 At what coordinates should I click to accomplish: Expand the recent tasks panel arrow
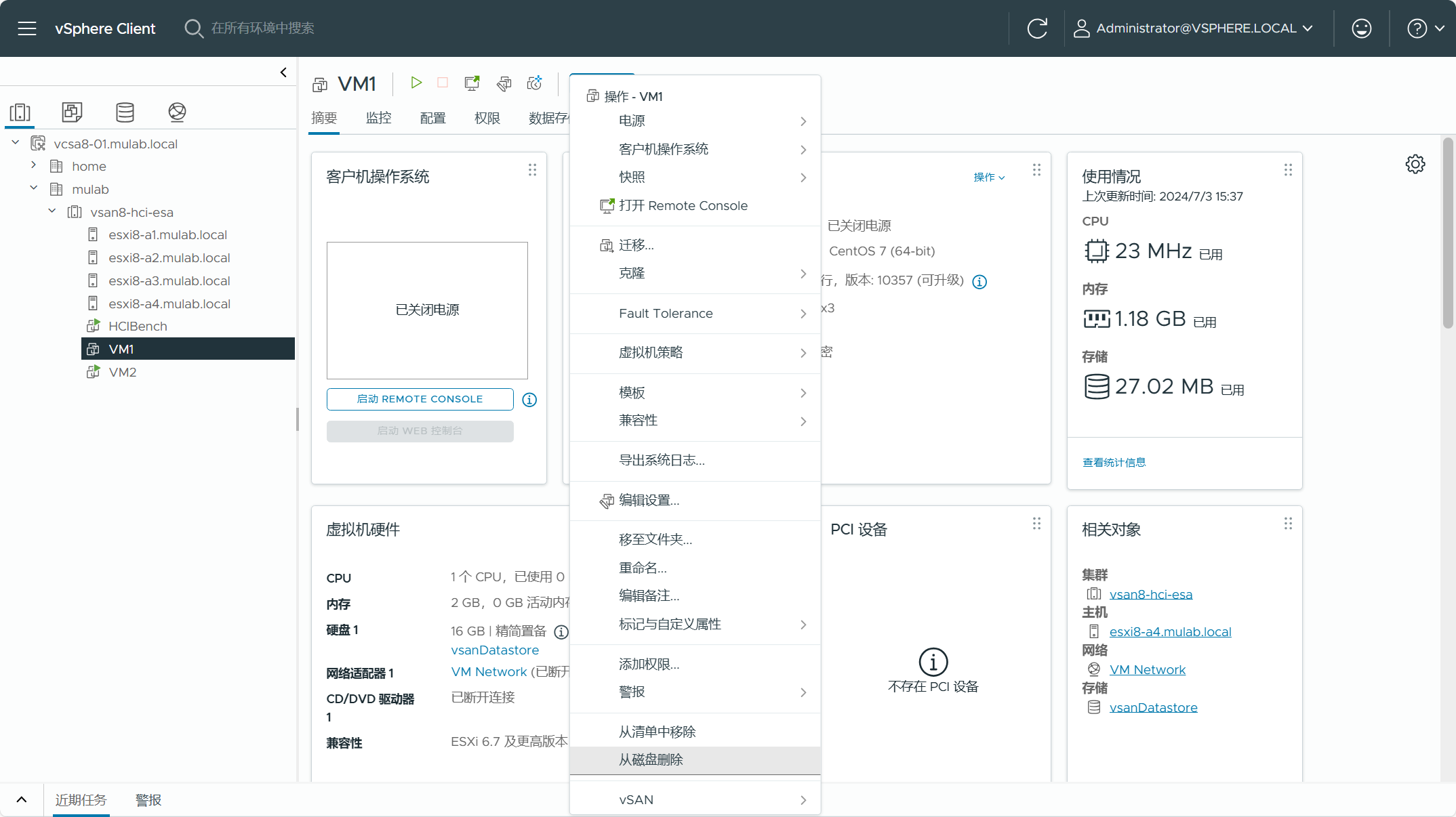[x=22, y=800]
